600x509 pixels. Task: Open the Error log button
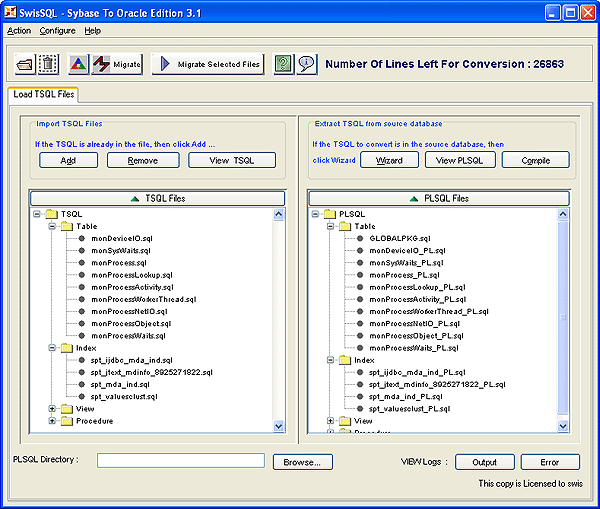(x=550, y=462)
